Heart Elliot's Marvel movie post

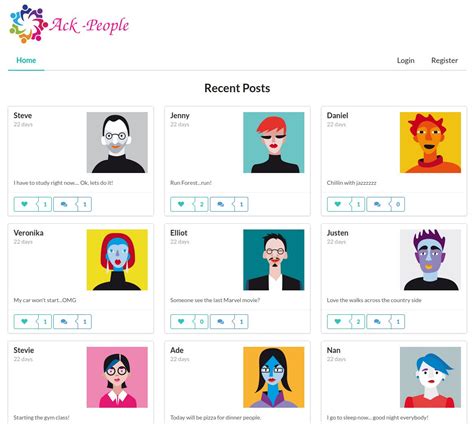pos(181,322)
